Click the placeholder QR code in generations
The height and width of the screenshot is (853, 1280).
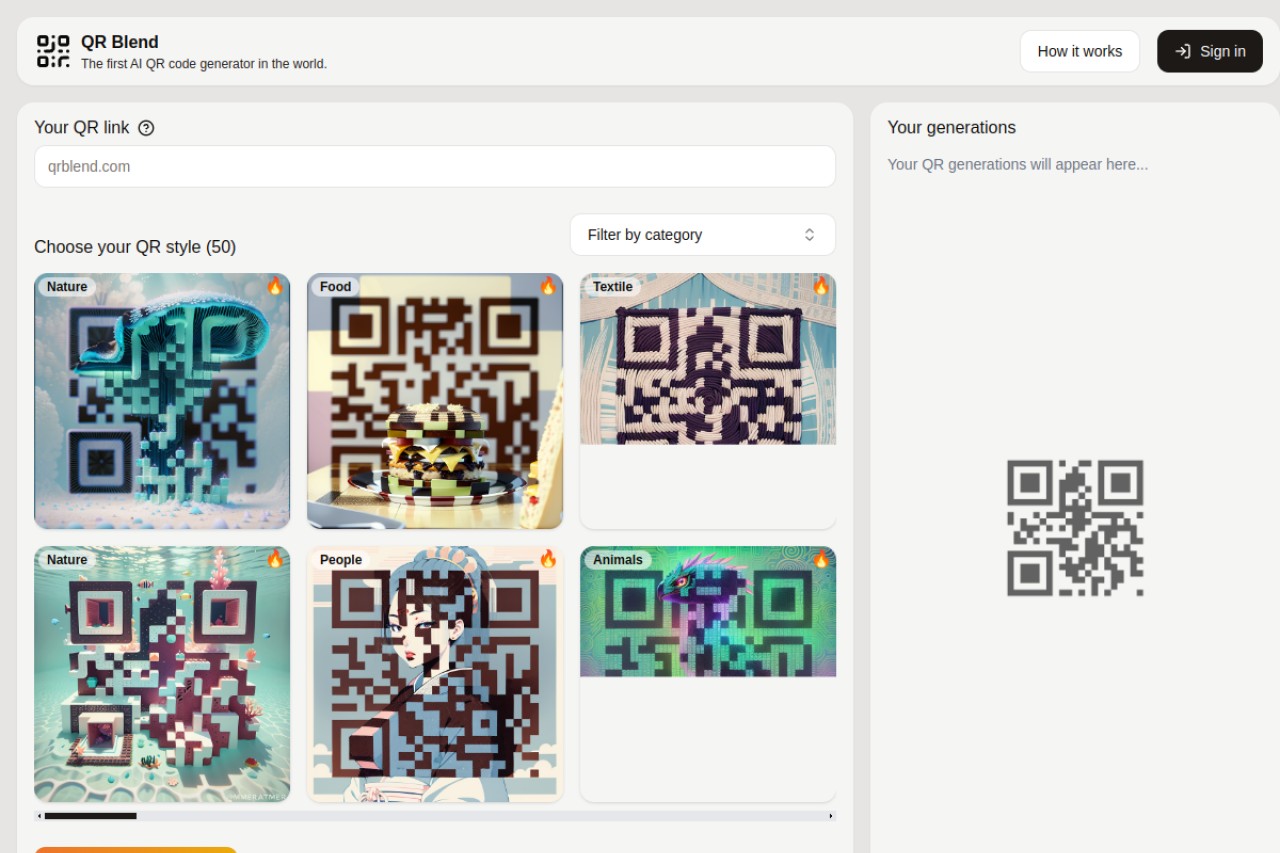[1075, 528]
